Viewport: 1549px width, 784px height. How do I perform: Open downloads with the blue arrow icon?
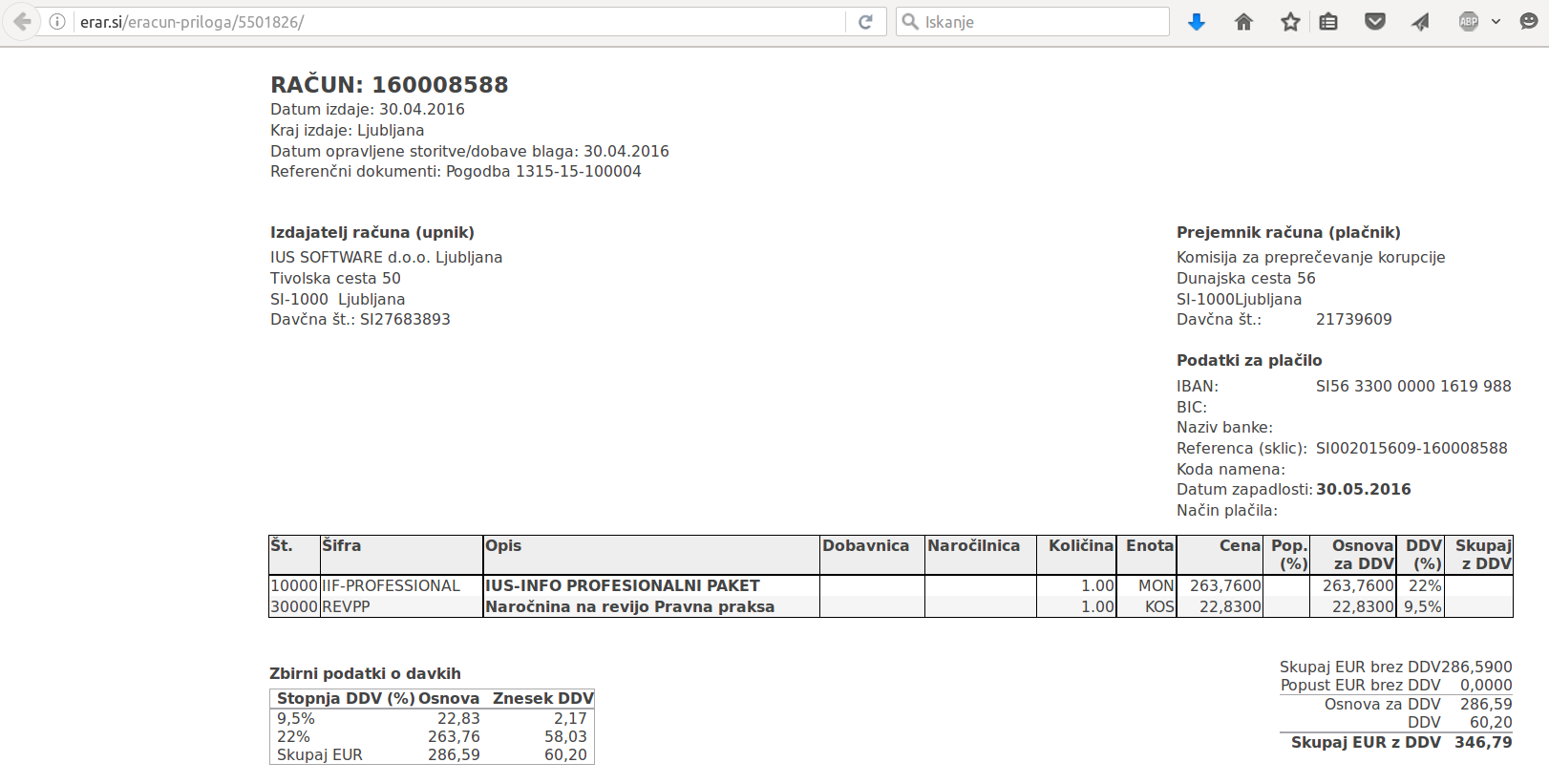1196,22
